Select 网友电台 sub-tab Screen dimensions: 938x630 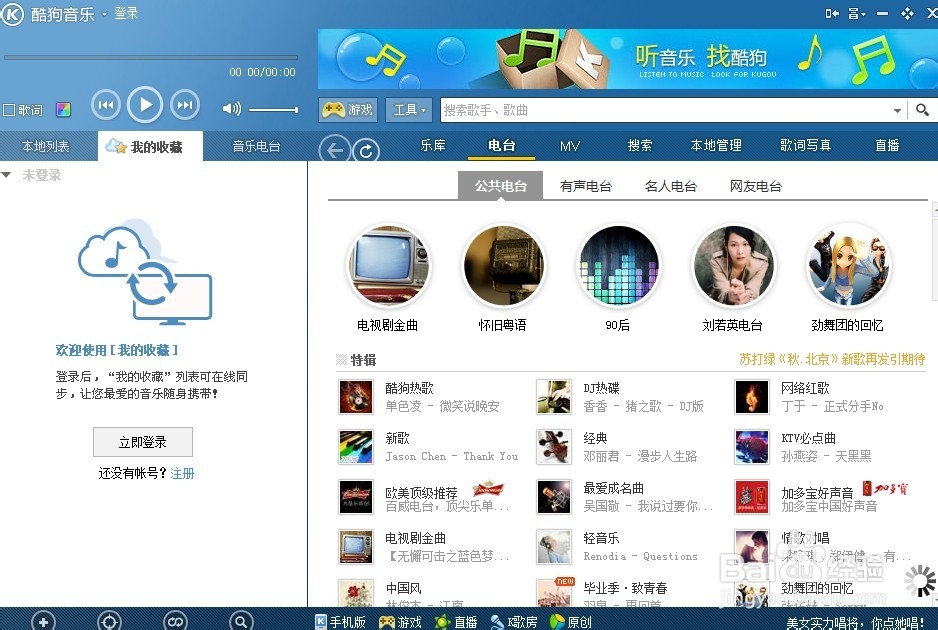click(756, 186)
